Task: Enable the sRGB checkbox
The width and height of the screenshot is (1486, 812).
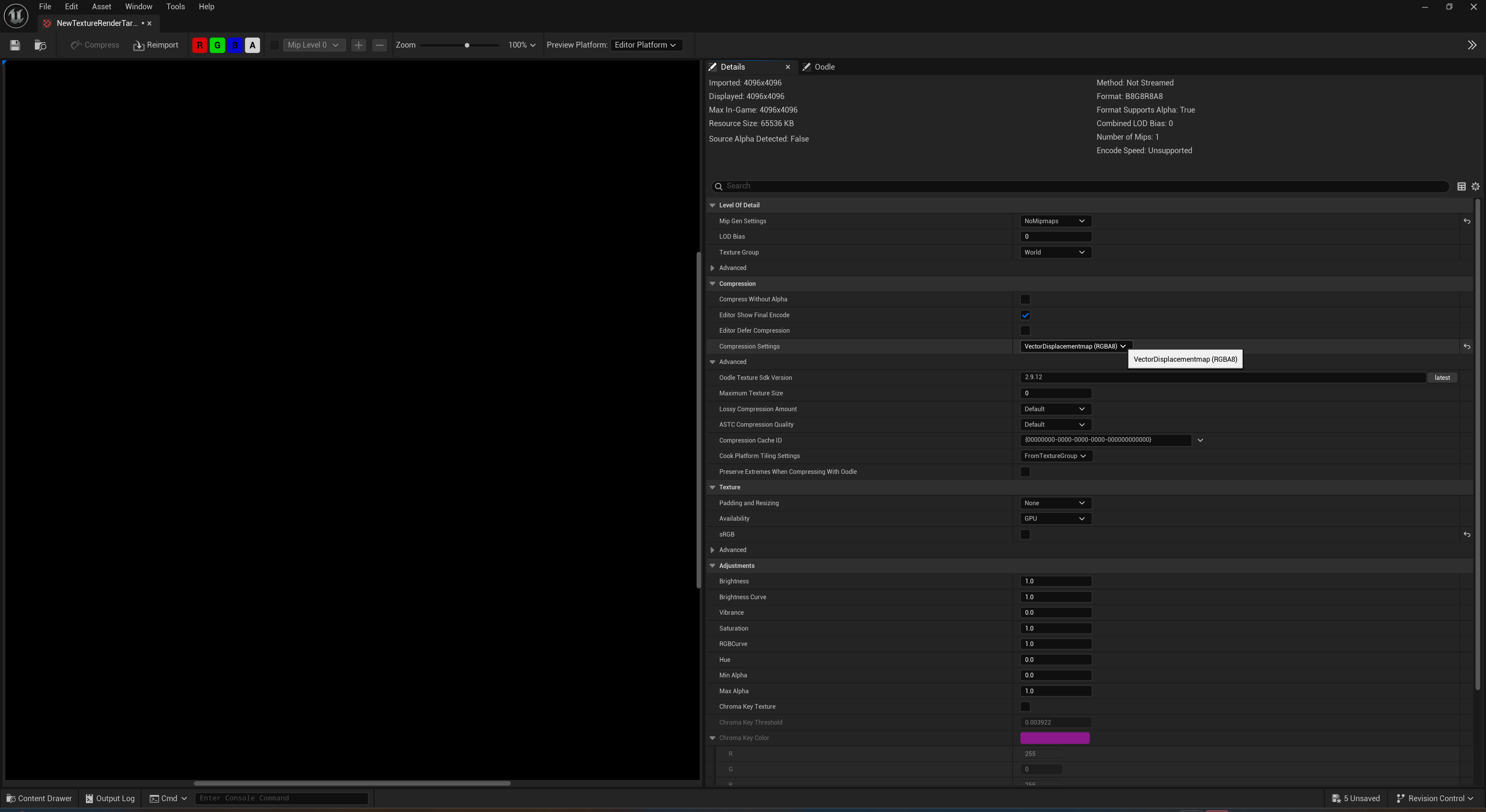Action: tap(1025, 535)
